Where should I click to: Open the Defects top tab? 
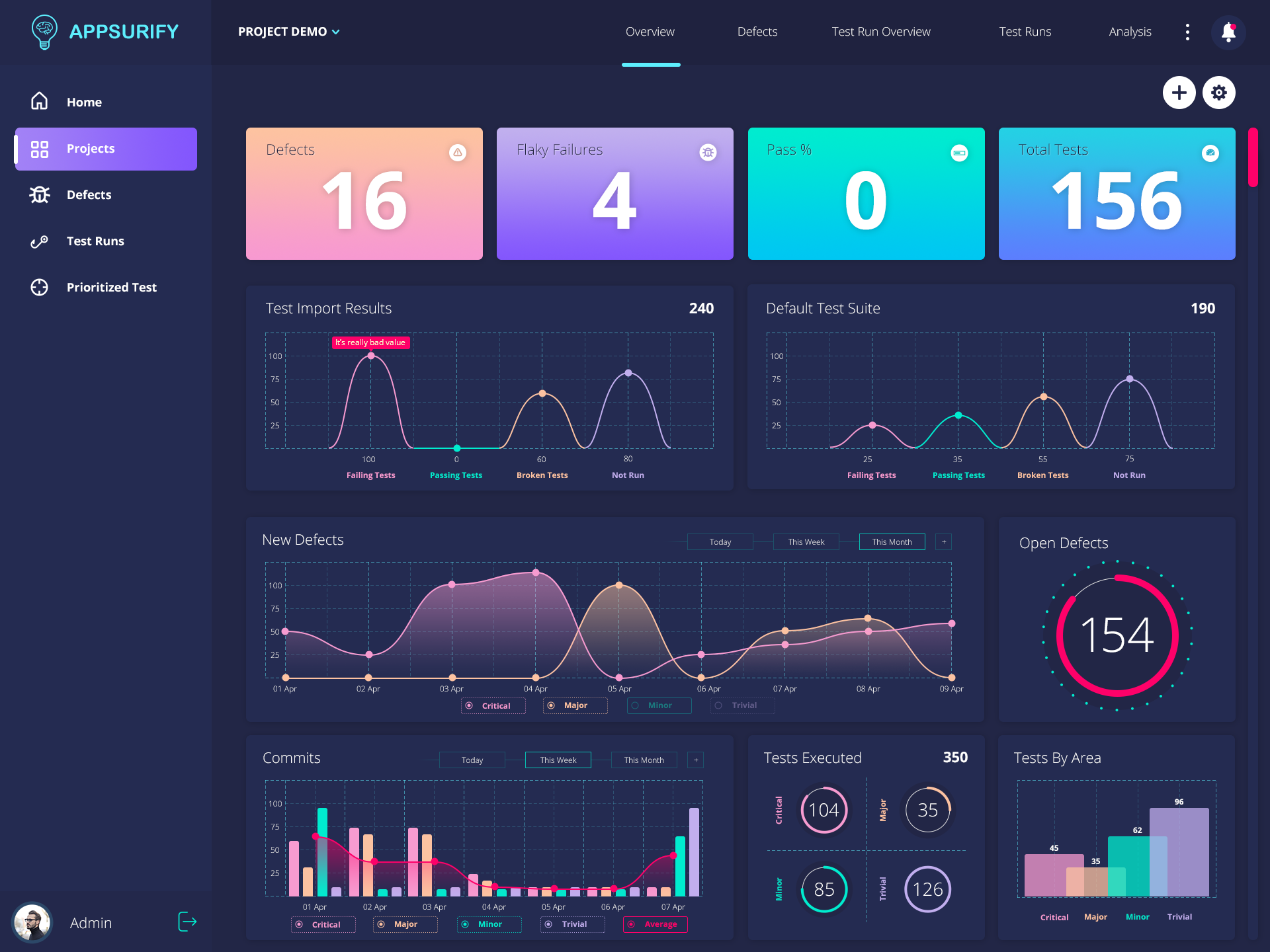pyautogui.click(x=757, y=32)
